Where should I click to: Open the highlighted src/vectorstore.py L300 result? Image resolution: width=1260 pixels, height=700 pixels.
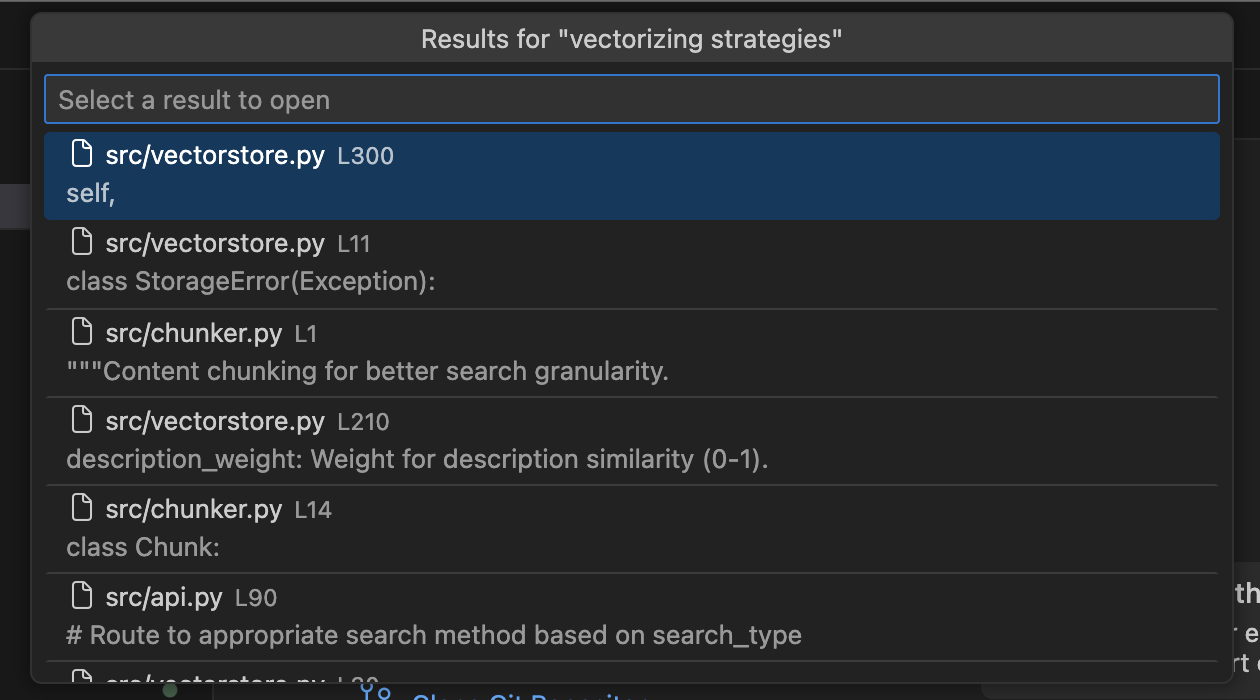[x=630, y=173]
